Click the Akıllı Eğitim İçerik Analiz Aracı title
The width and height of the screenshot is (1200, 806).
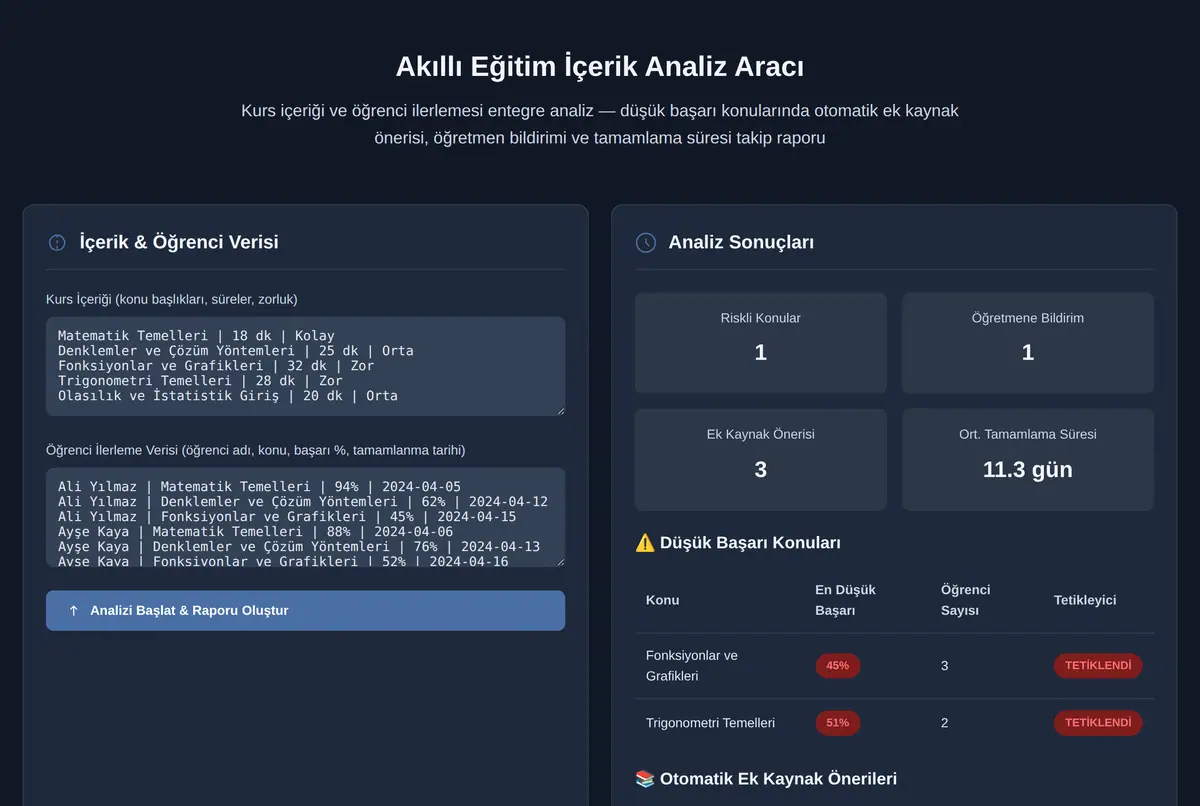(600, 67)
